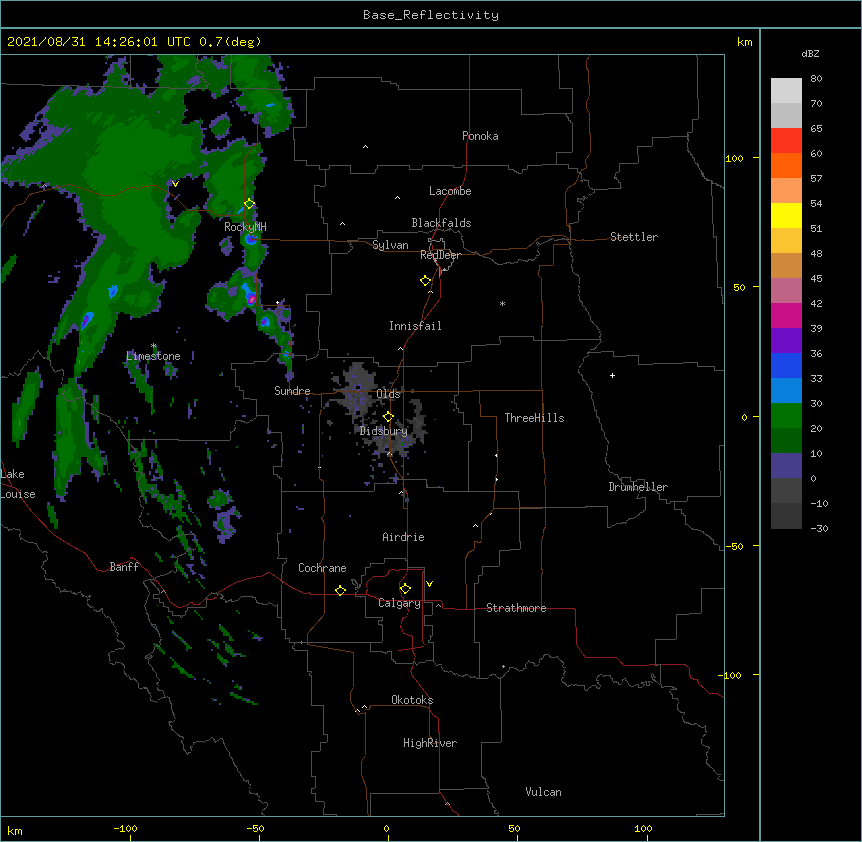Screen dimensions: 862x842
Task: Click the 54 dBZ yellow legend swatch
Action: click(786, 215)
